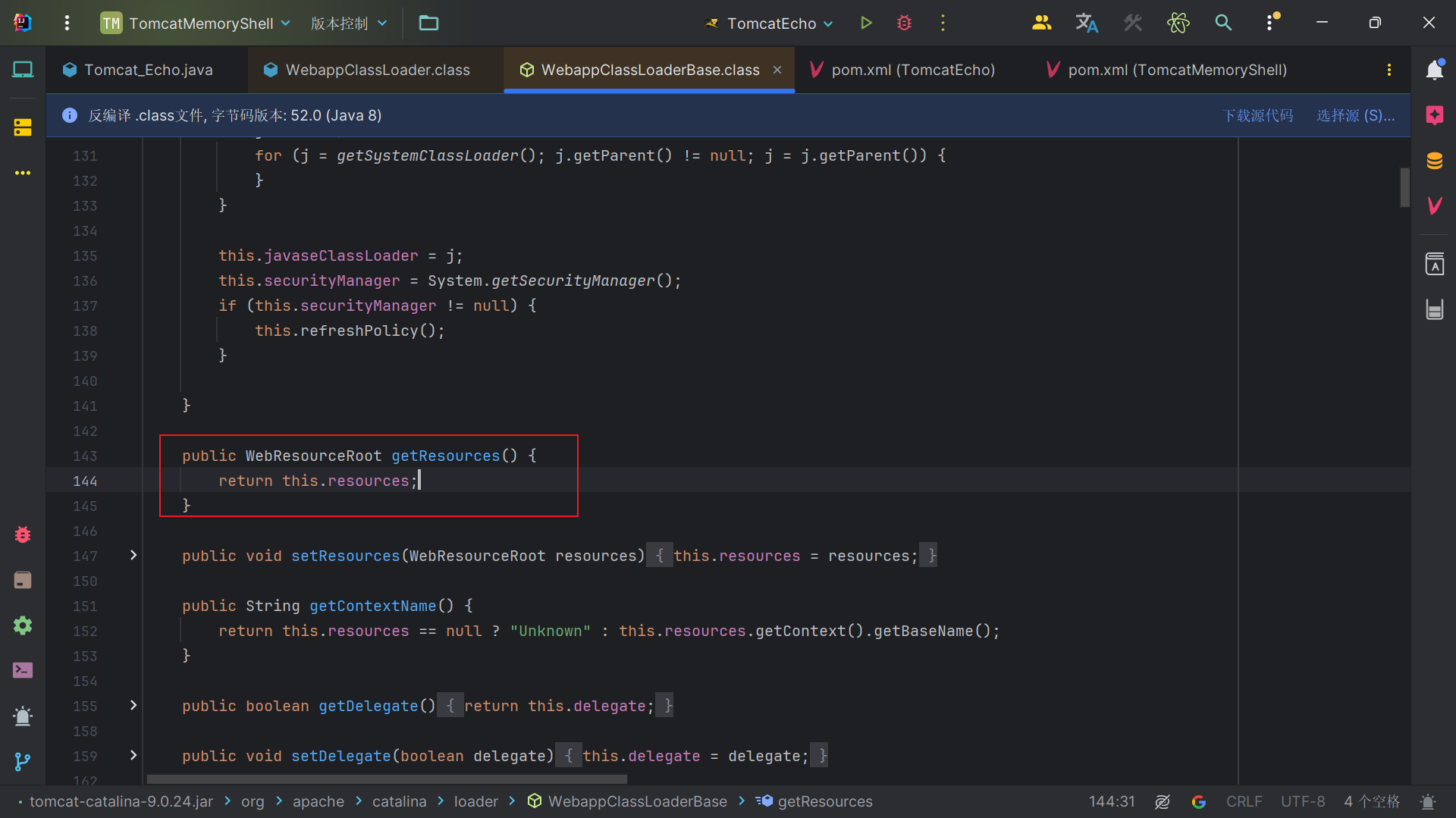Change file encoding UTF-8
Viewport: 1456px width, 818px height.
pos(1303,801)
